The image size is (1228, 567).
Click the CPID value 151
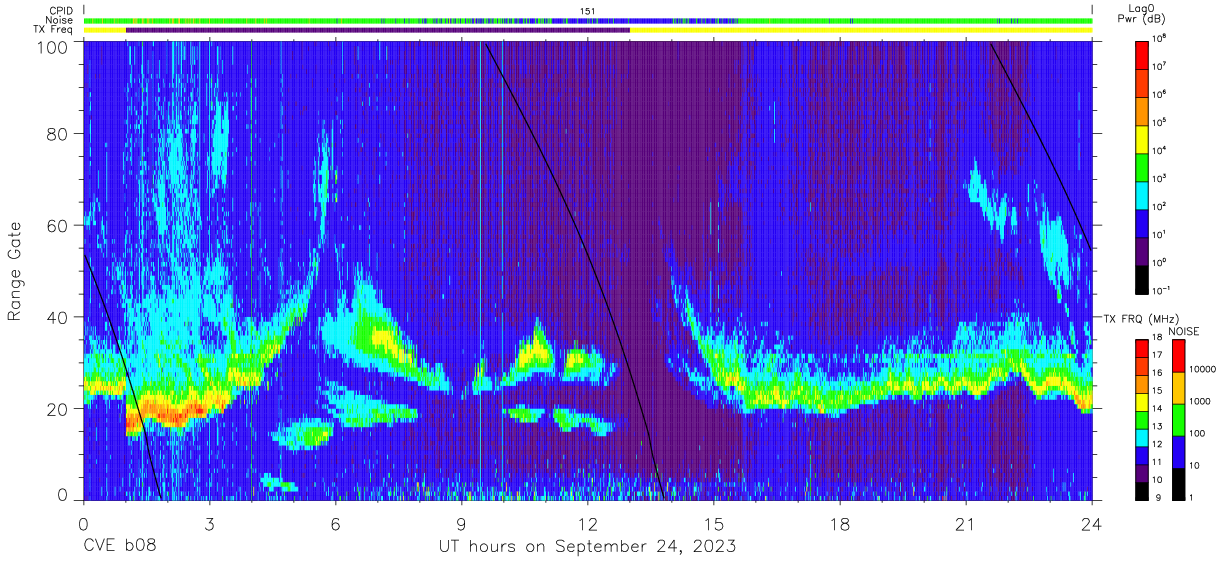point(587,11)
